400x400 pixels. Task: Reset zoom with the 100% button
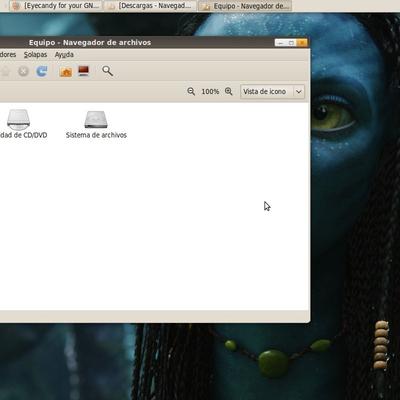click(210, 91)
